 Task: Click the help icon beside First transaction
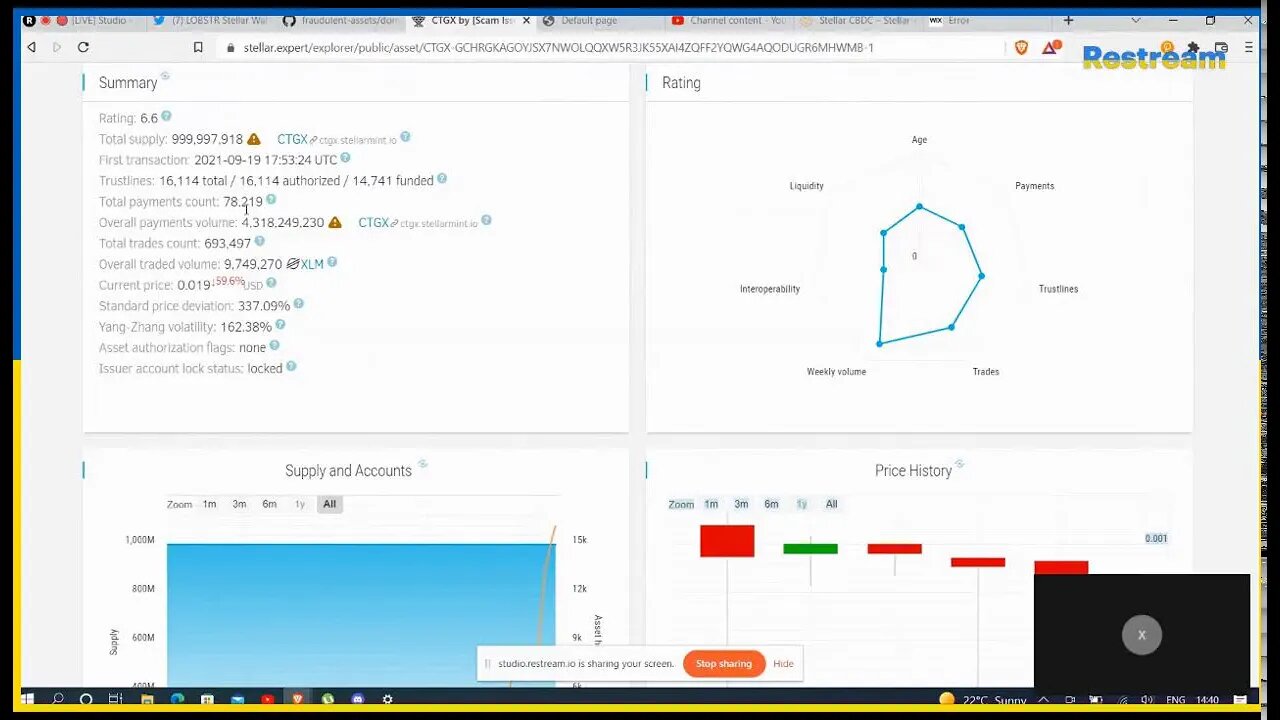[x=345, y=158]
